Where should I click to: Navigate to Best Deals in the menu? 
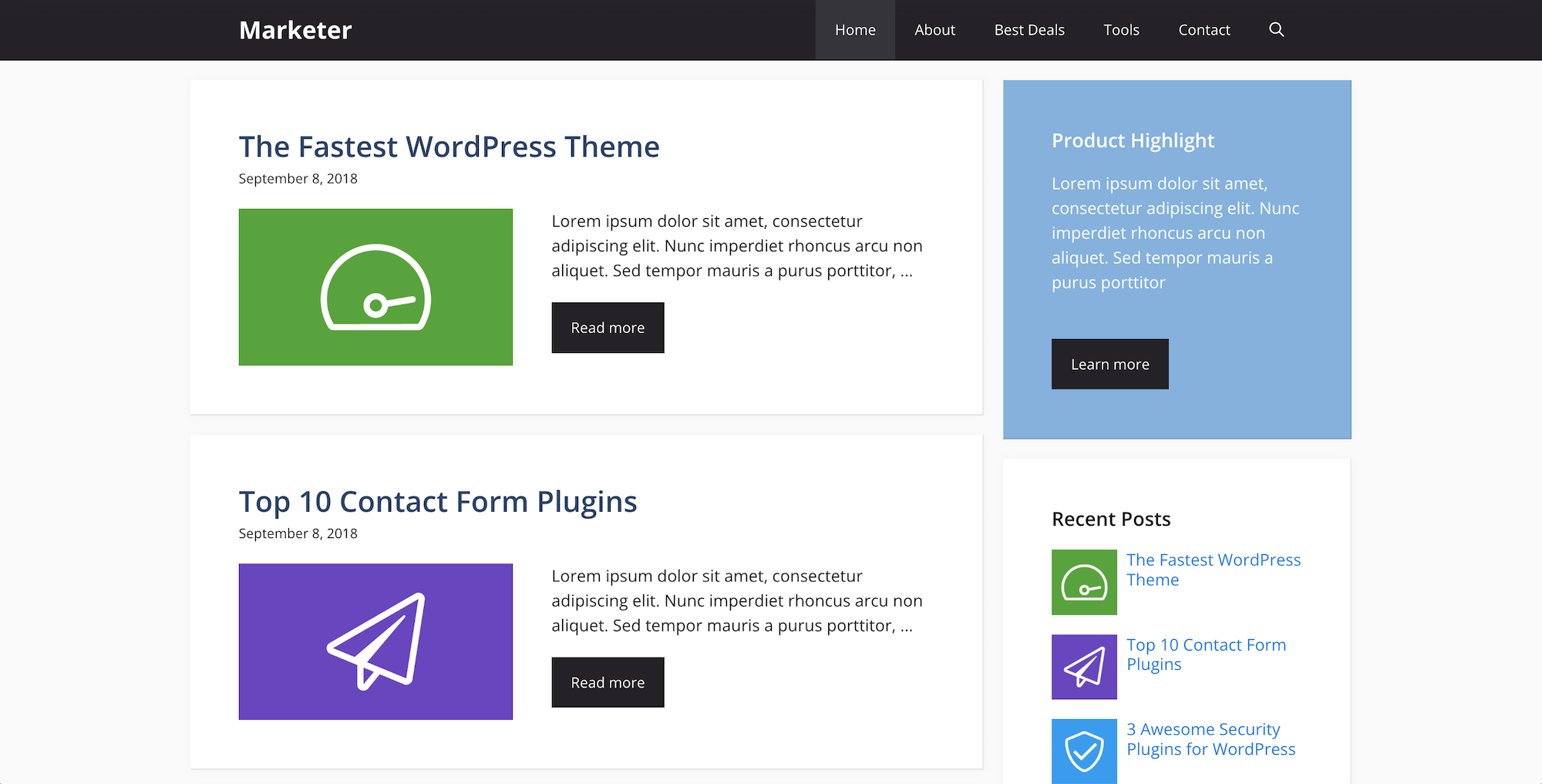click(1029, 30)
